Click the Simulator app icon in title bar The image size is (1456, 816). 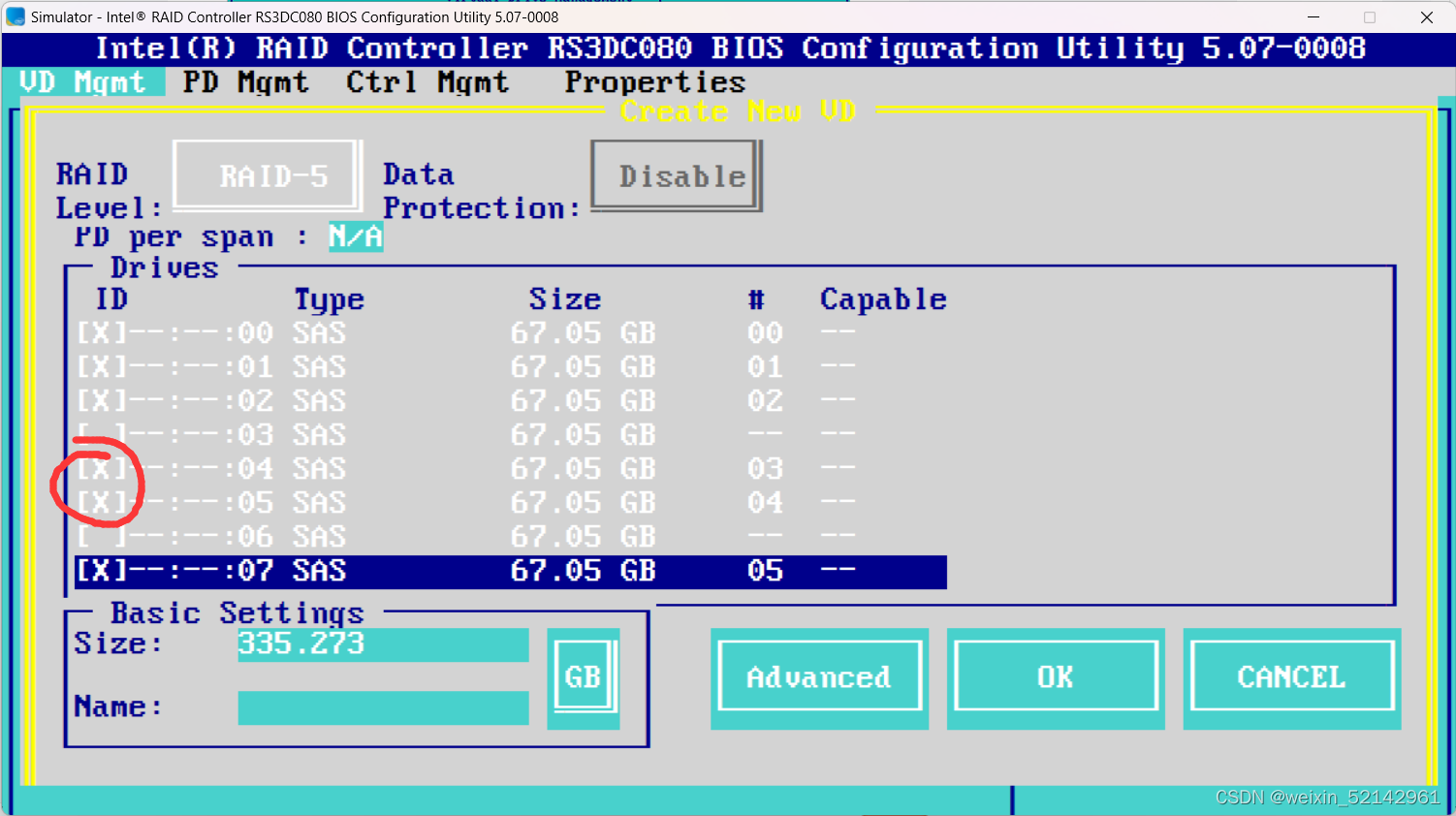tap(16, 16)
